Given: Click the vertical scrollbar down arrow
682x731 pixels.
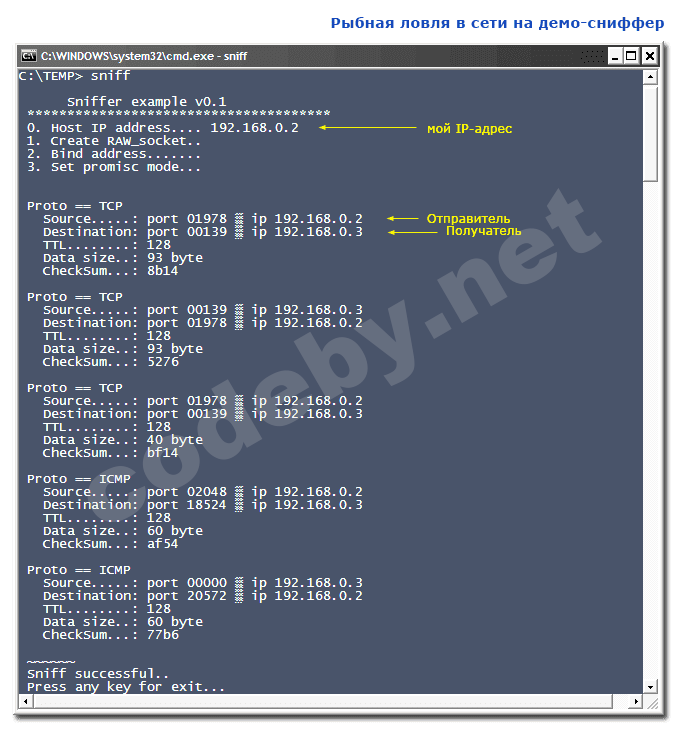Looking at the screenshot, I should point(650,686).
